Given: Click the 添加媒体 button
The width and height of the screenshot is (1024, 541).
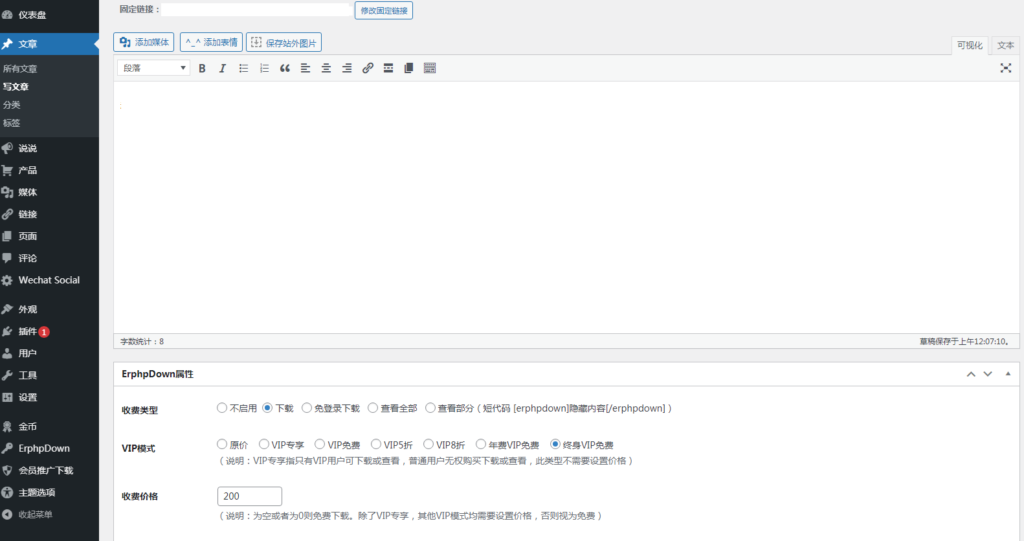Looking at the screenshot, I should point(144,42).
